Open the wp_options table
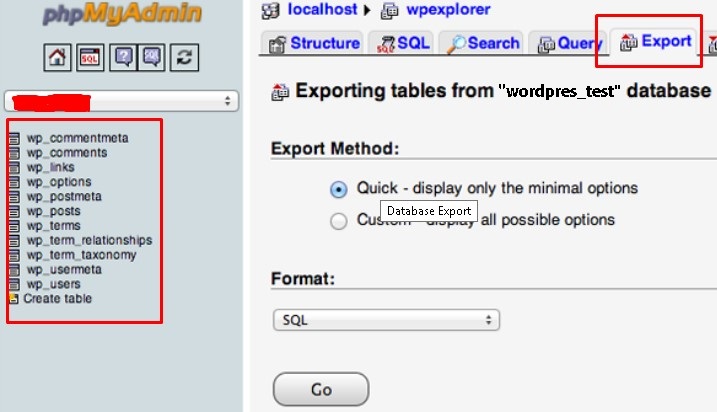Screen dimensions: 717x412 (x=59, y=182)
